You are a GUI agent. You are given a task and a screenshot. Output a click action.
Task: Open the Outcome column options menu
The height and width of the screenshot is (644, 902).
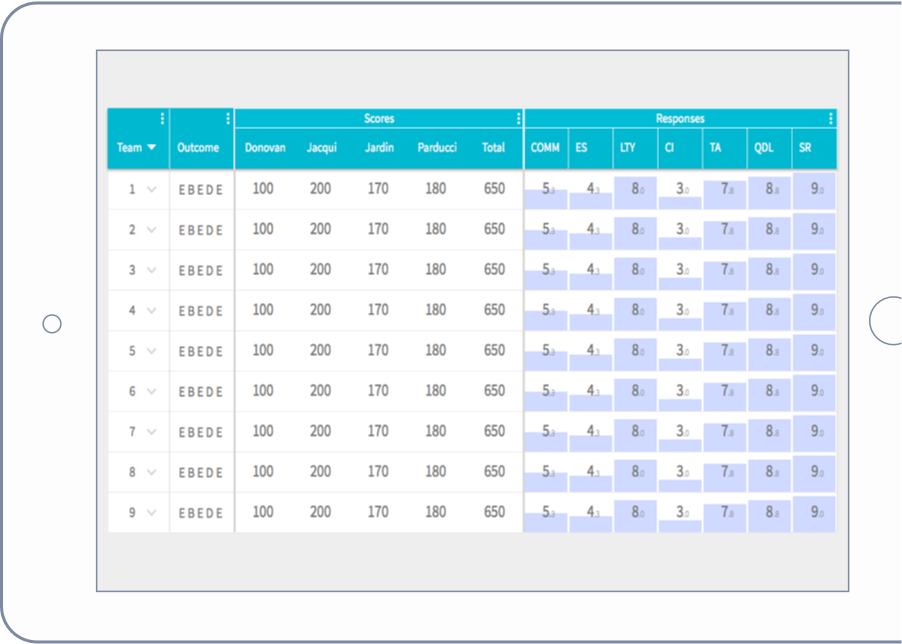pos(228,119)
